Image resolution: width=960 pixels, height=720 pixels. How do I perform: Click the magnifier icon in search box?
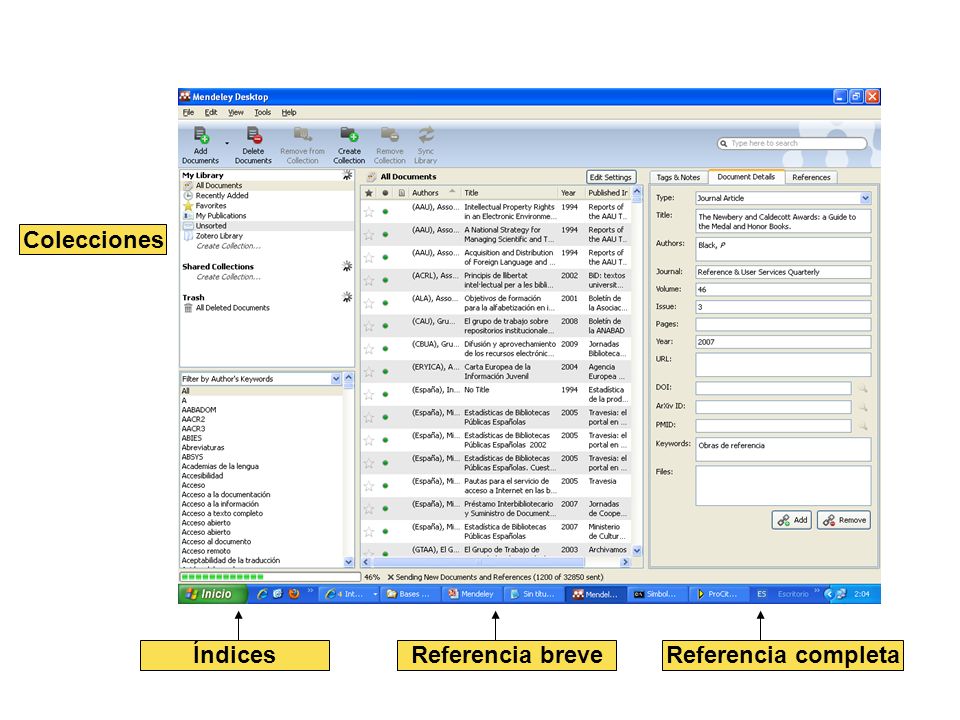point(724,143)
